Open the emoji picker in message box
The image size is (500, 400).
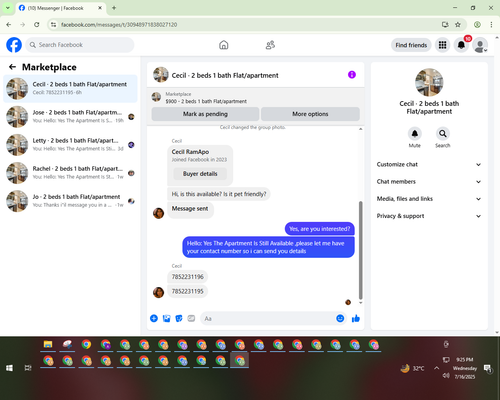tap(340, 318)
